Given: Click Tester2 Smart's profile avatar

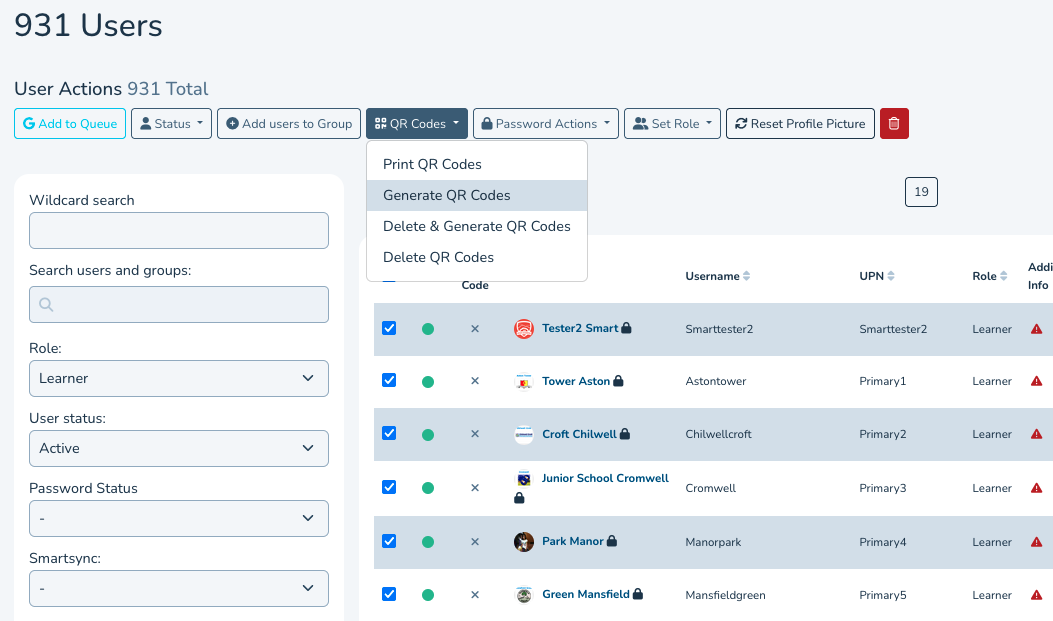Looking at the screenshot, I should 524,329.
